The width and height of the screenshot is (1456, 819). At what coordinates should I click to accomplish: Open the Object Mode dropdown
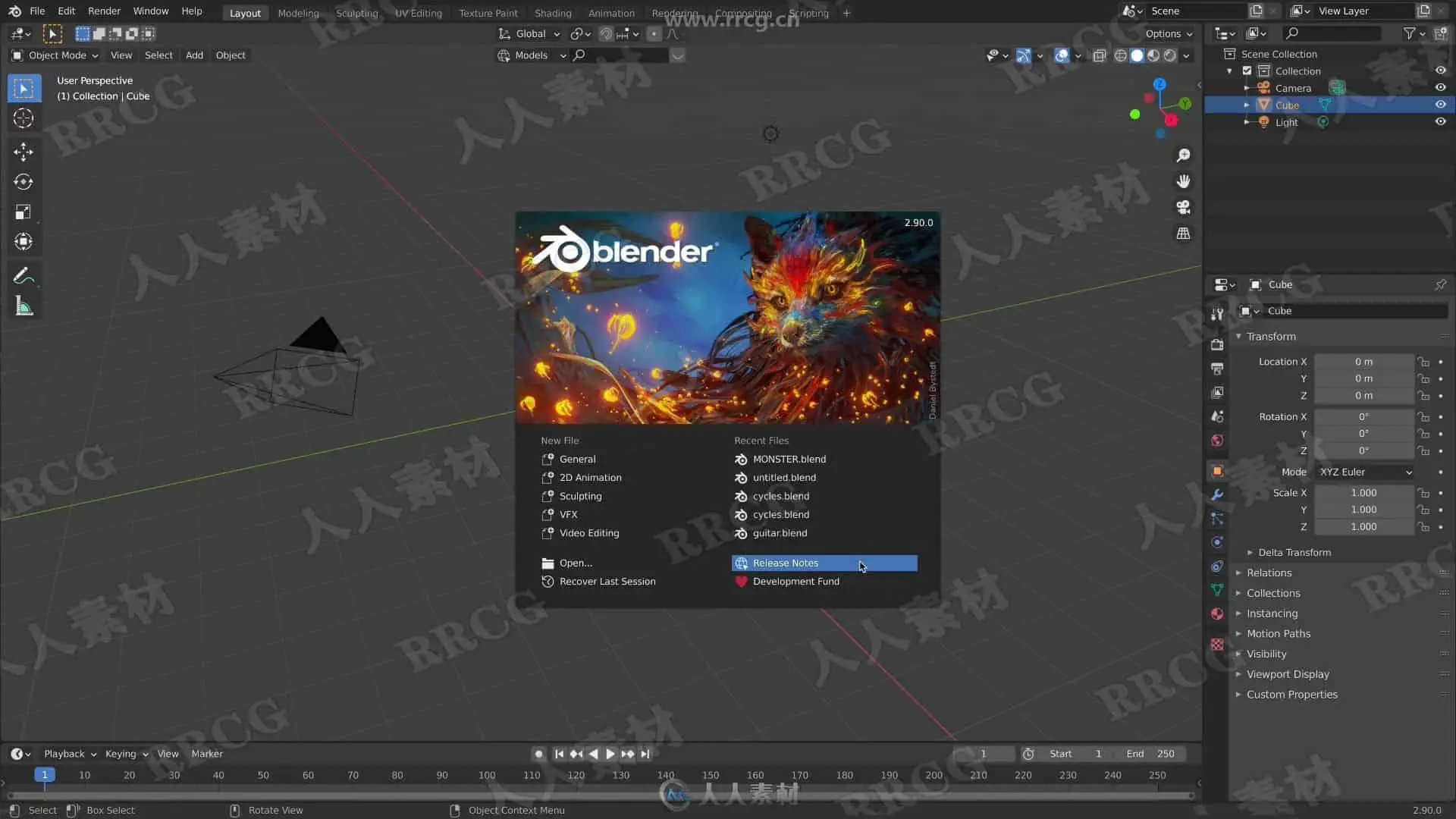coord(55,55)
